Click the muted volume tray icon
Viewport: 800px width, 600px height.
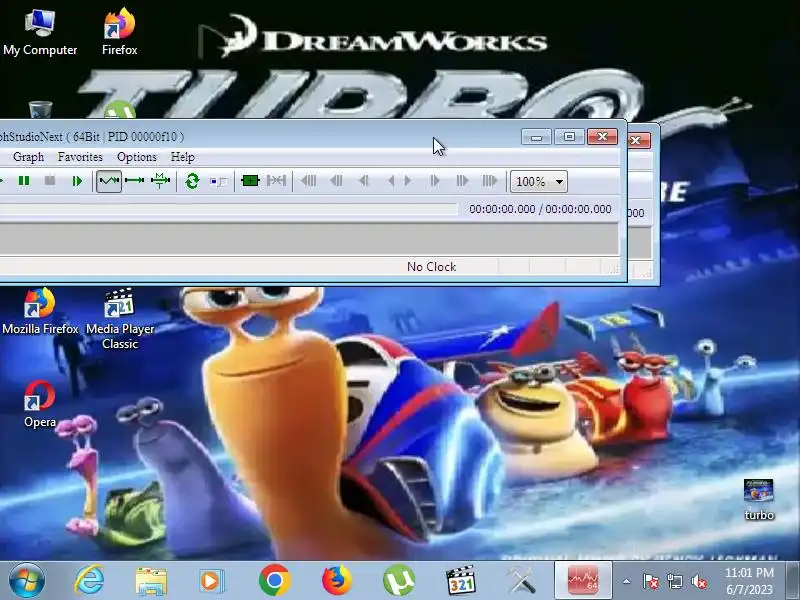[699, 581]
